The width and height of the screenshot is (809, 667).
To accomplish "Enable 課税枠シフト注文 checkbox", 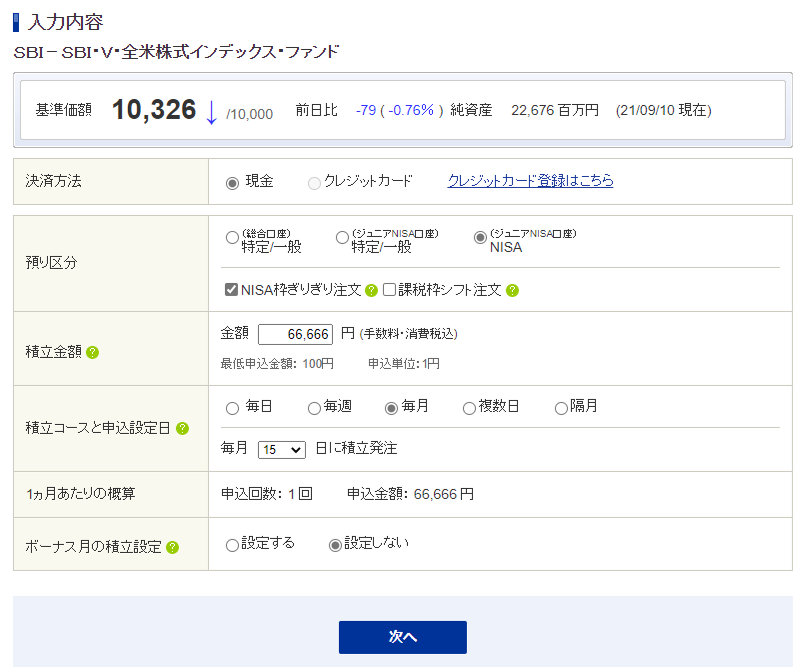I will click(x=389, y=289).
